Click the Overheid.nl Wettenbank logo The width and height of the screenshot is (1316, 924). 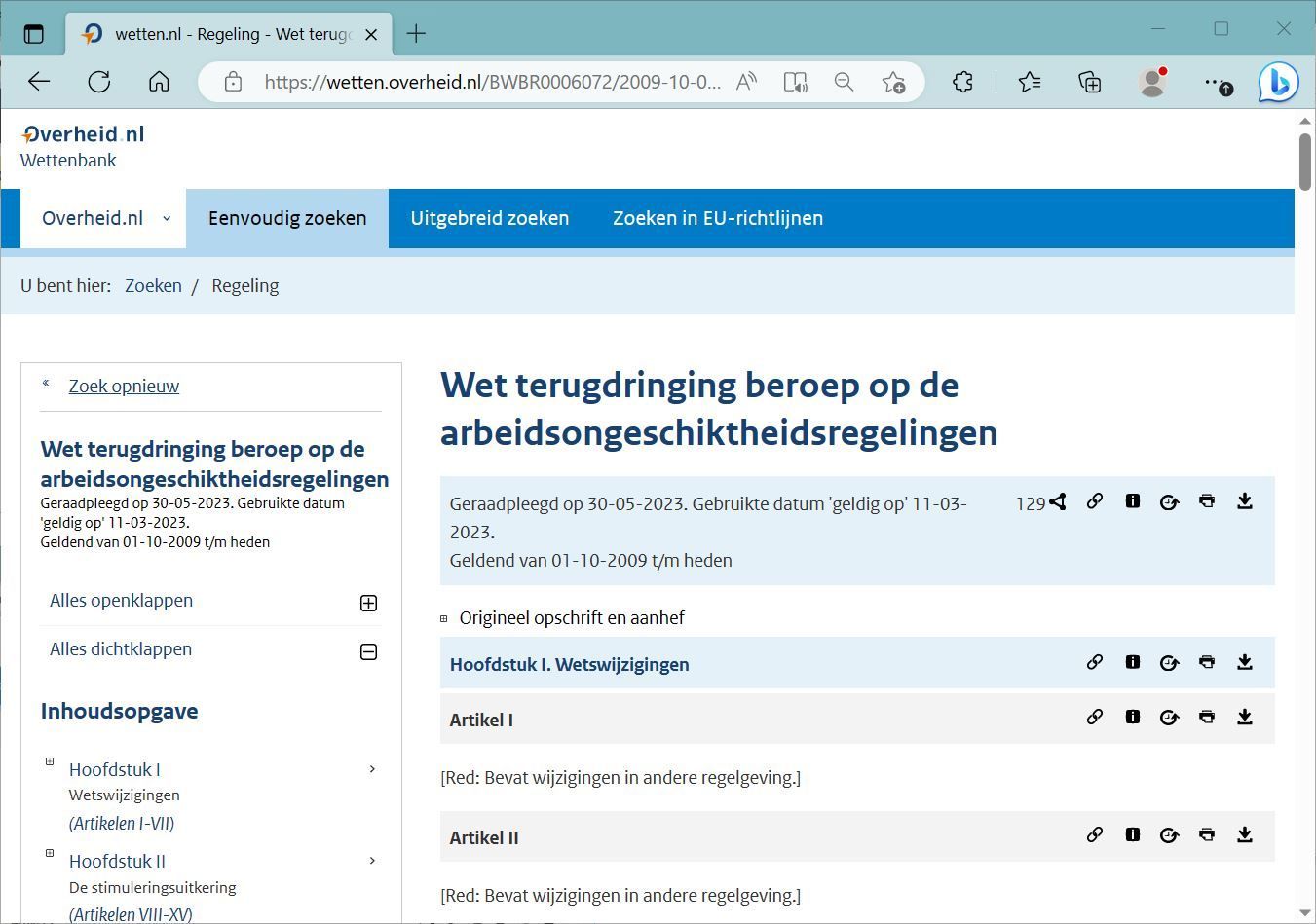point(82,146)
